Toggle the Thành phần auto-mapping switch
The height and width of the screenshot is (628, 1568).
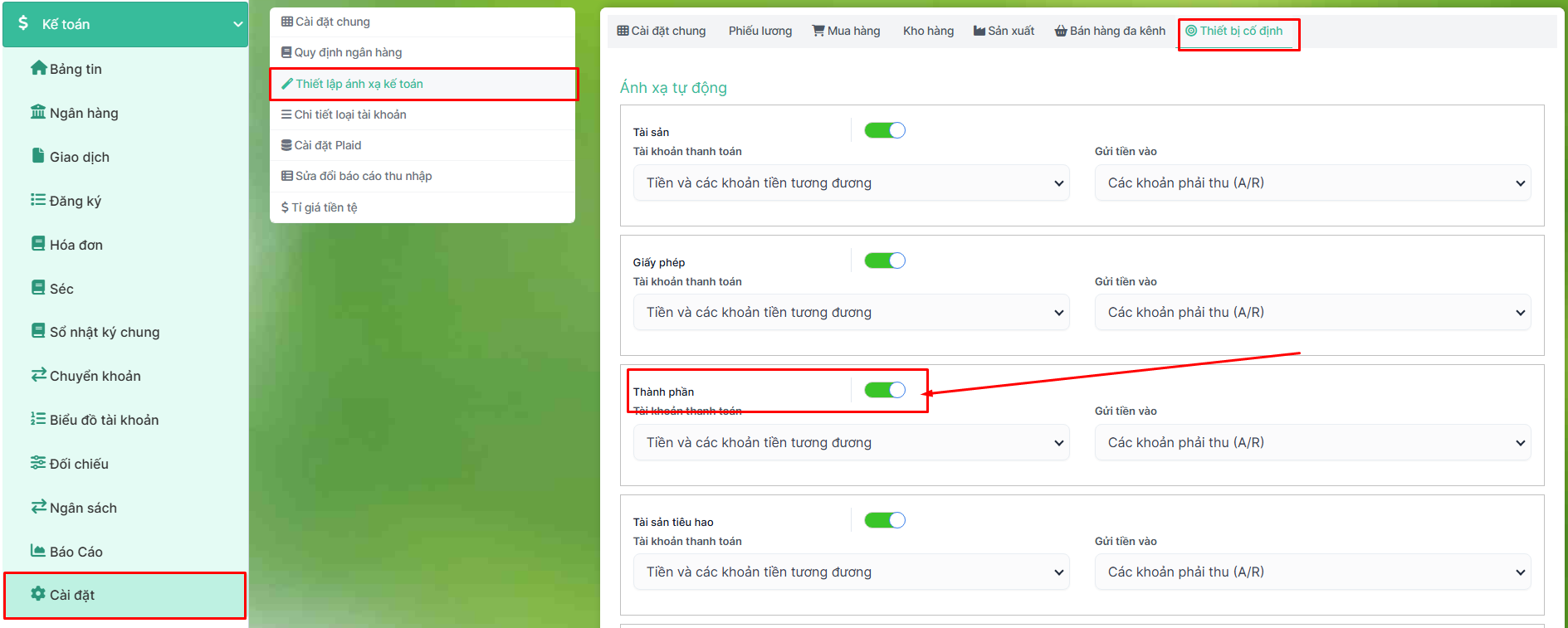[x=885, y=390]
